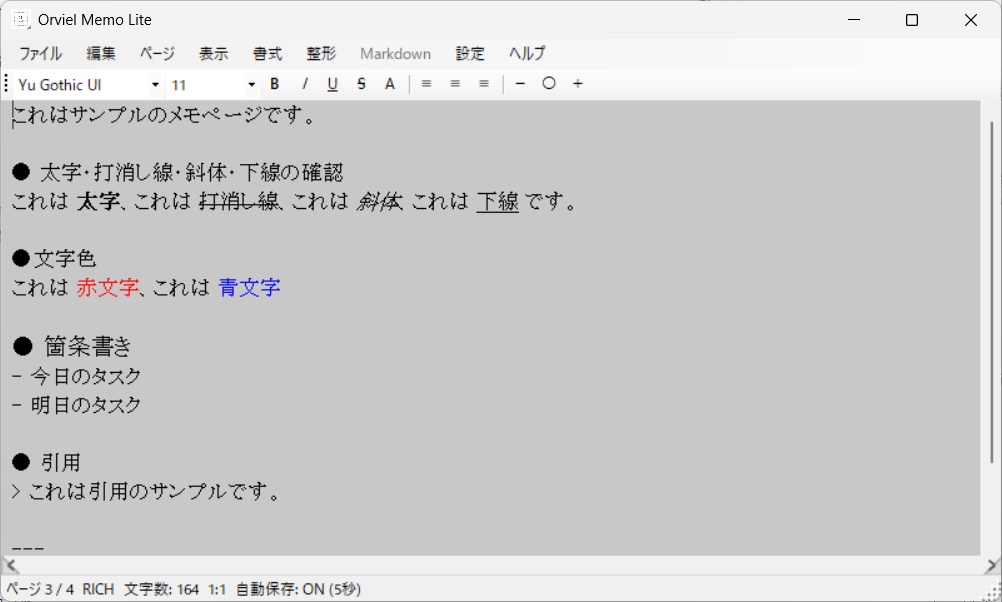Minimize the Orviel Memo Lite window
This screenshot has height=602, width=1002.
coord(854,20)
